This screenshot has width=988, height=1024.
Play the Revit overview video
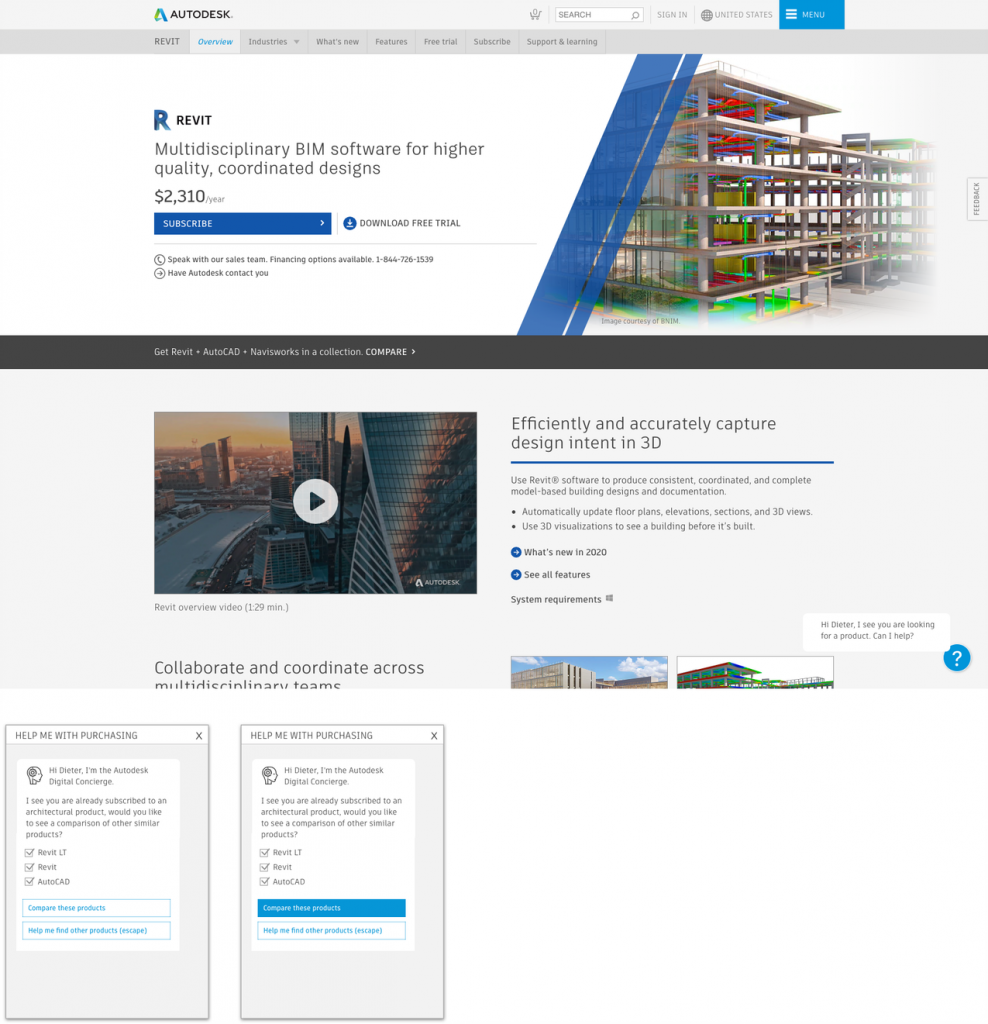pos(315,502)
